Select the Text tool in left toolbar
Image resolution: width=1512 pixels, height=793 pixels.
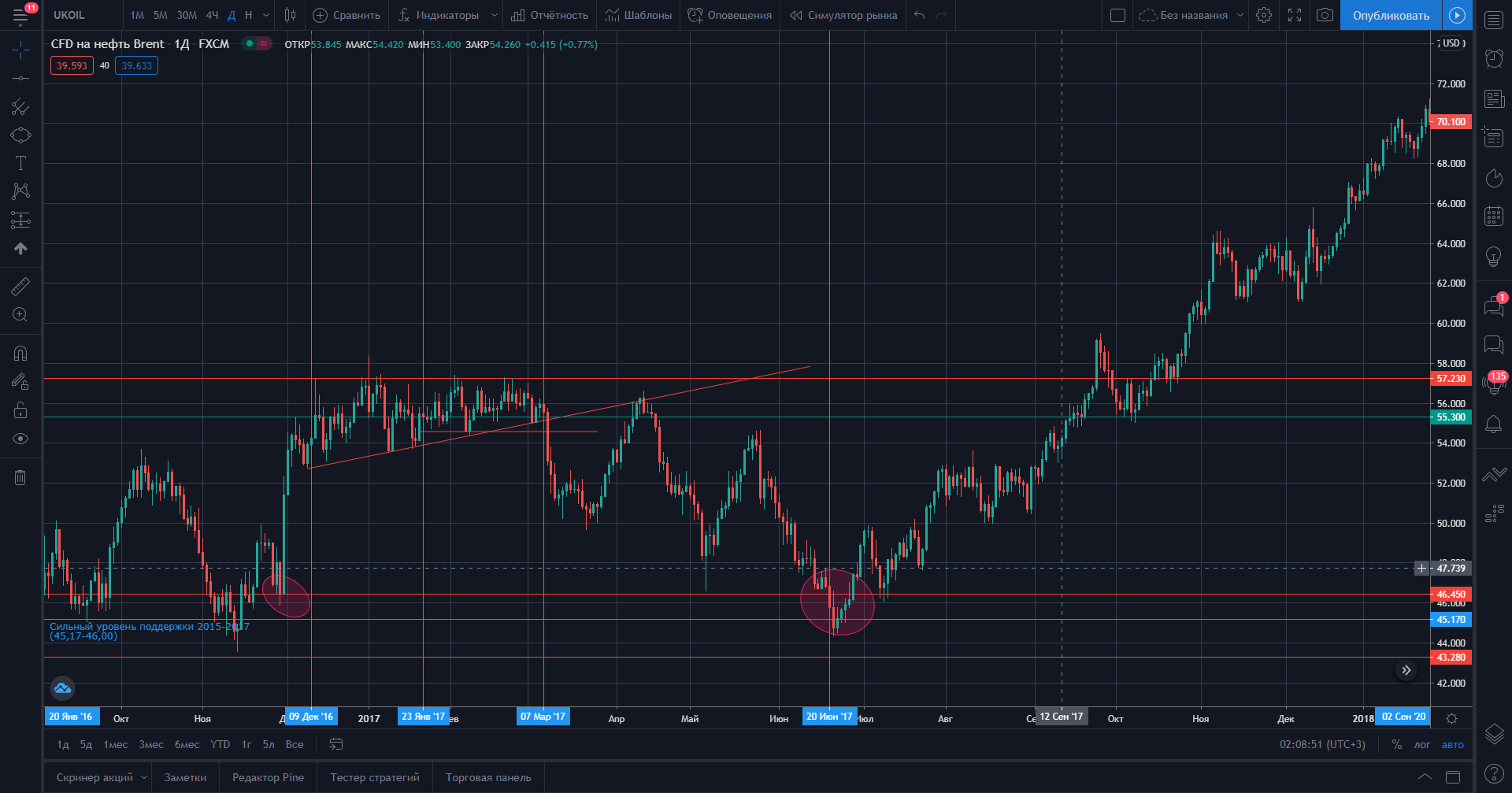(20, 163)
